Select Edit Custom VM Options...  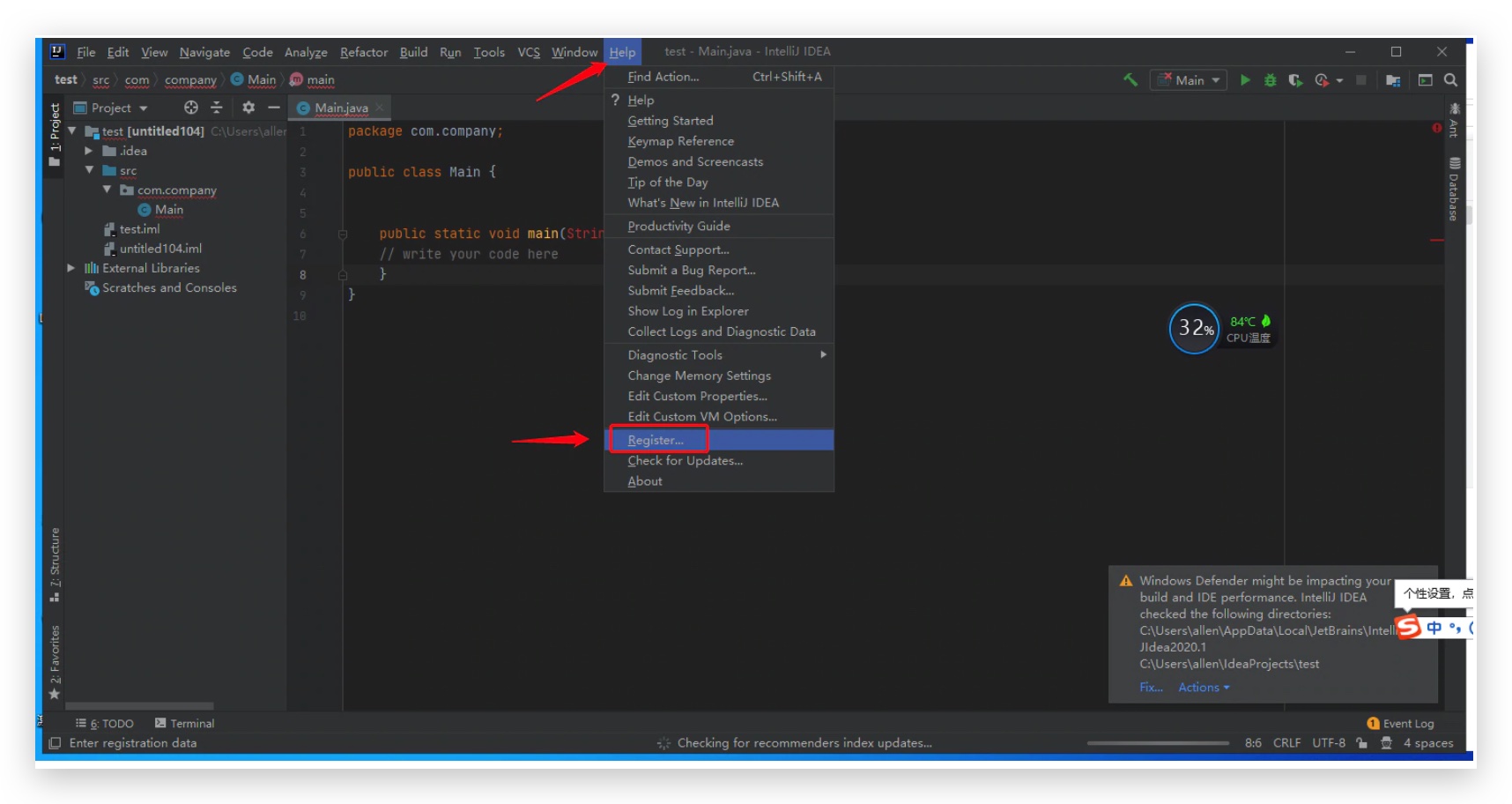719,416
